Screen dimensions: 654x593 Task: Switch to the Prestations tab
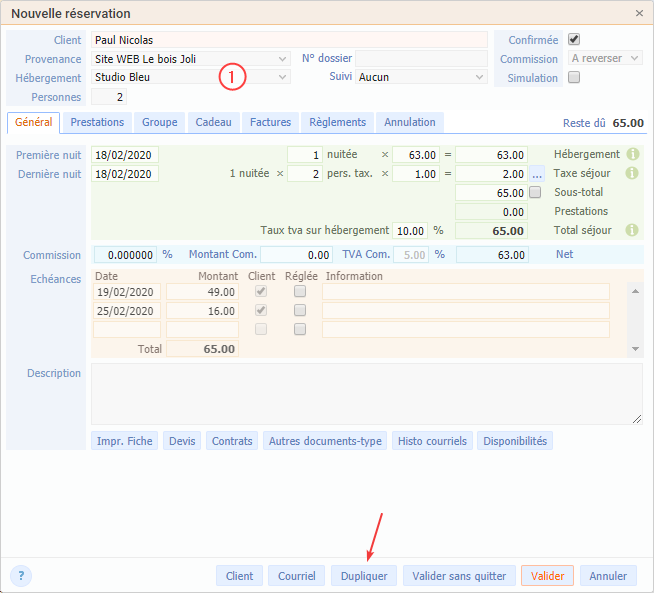98,122
